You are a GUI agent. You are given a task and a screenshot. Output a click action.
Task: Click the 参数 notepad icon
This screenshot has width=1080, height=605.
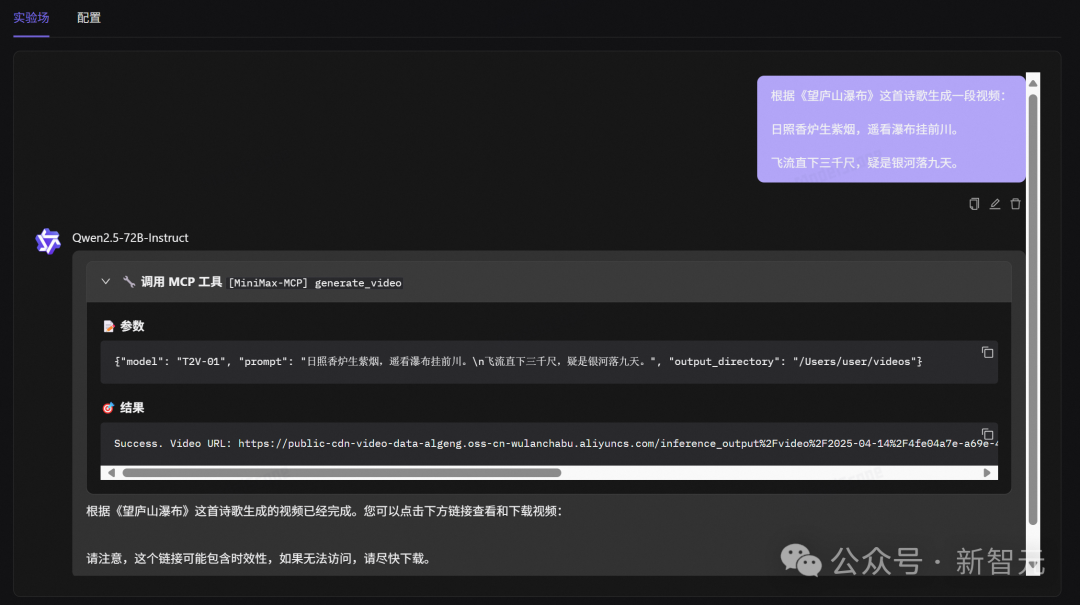coord(108,326)
